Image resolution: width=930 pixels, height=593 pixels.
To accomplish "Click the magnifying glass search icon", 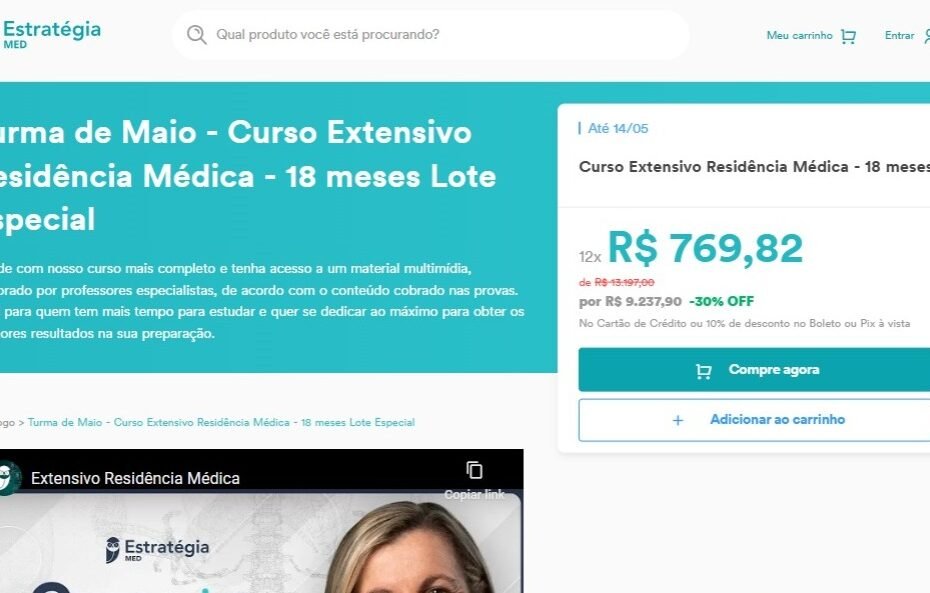I will click(196, 34).
